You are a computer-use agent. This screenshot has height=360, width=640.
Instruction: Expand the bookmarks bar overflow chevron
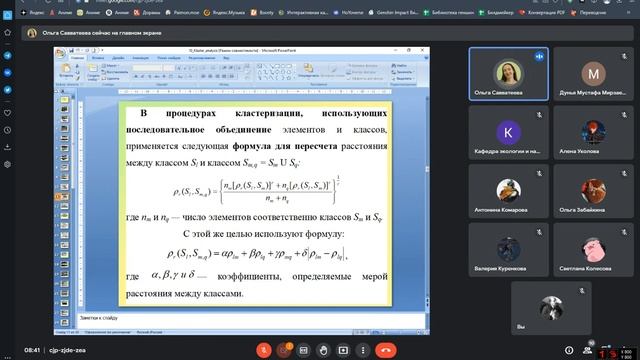click(629, 13)
